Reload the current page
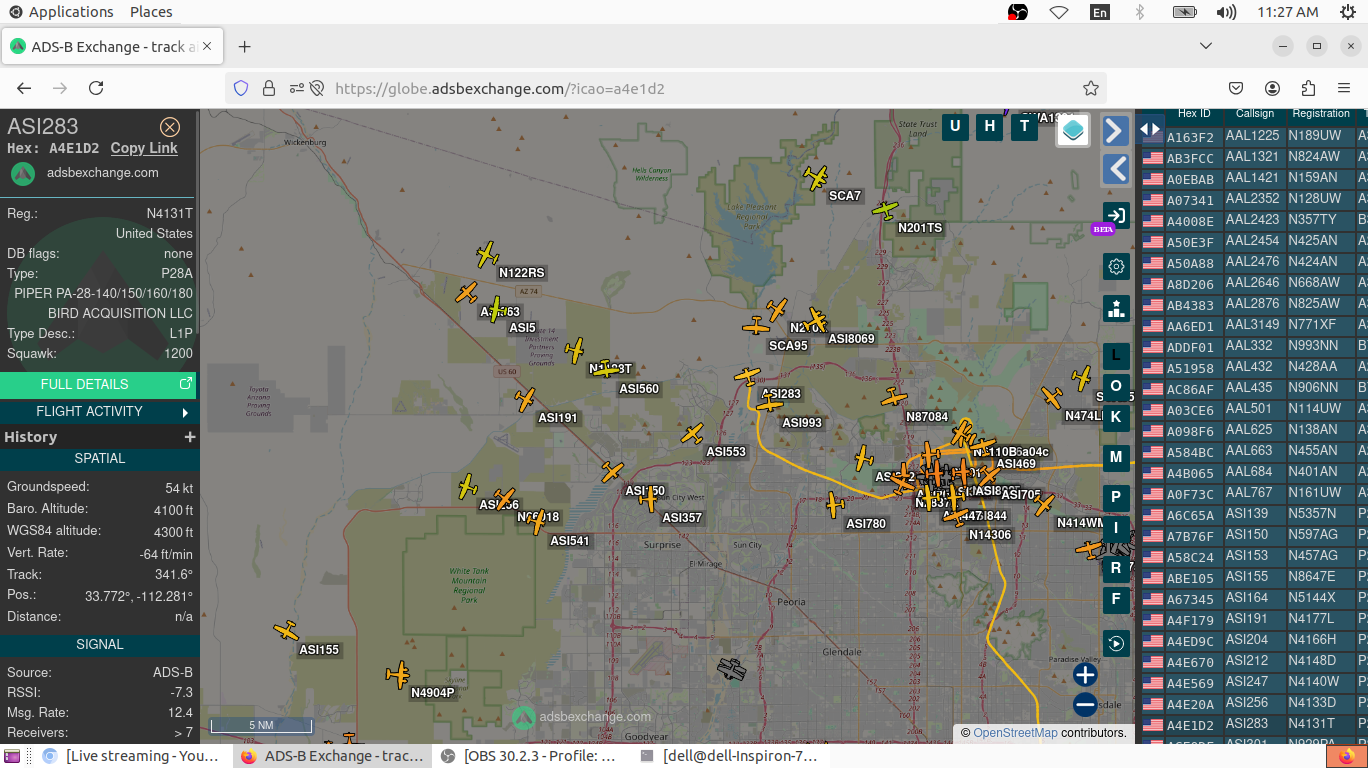Image resolution: width=1368 pixels, height=768 pixels. 96,88
